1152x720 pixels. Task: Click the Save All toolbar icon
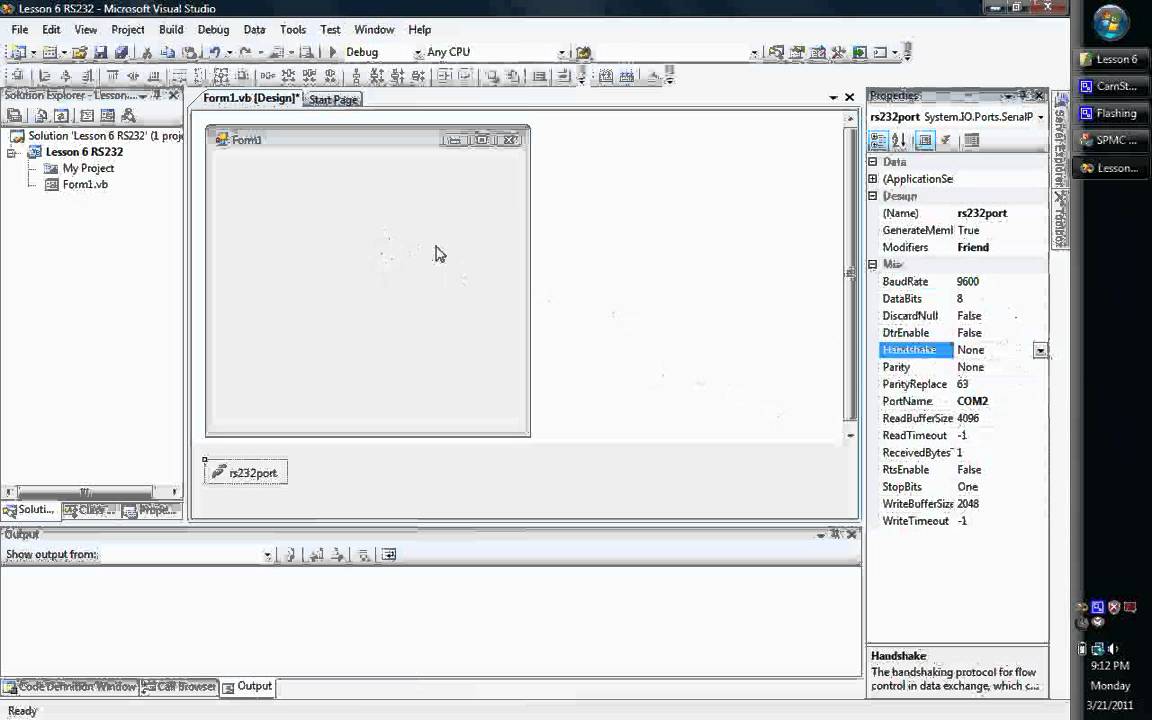click(x=121, y=52)
